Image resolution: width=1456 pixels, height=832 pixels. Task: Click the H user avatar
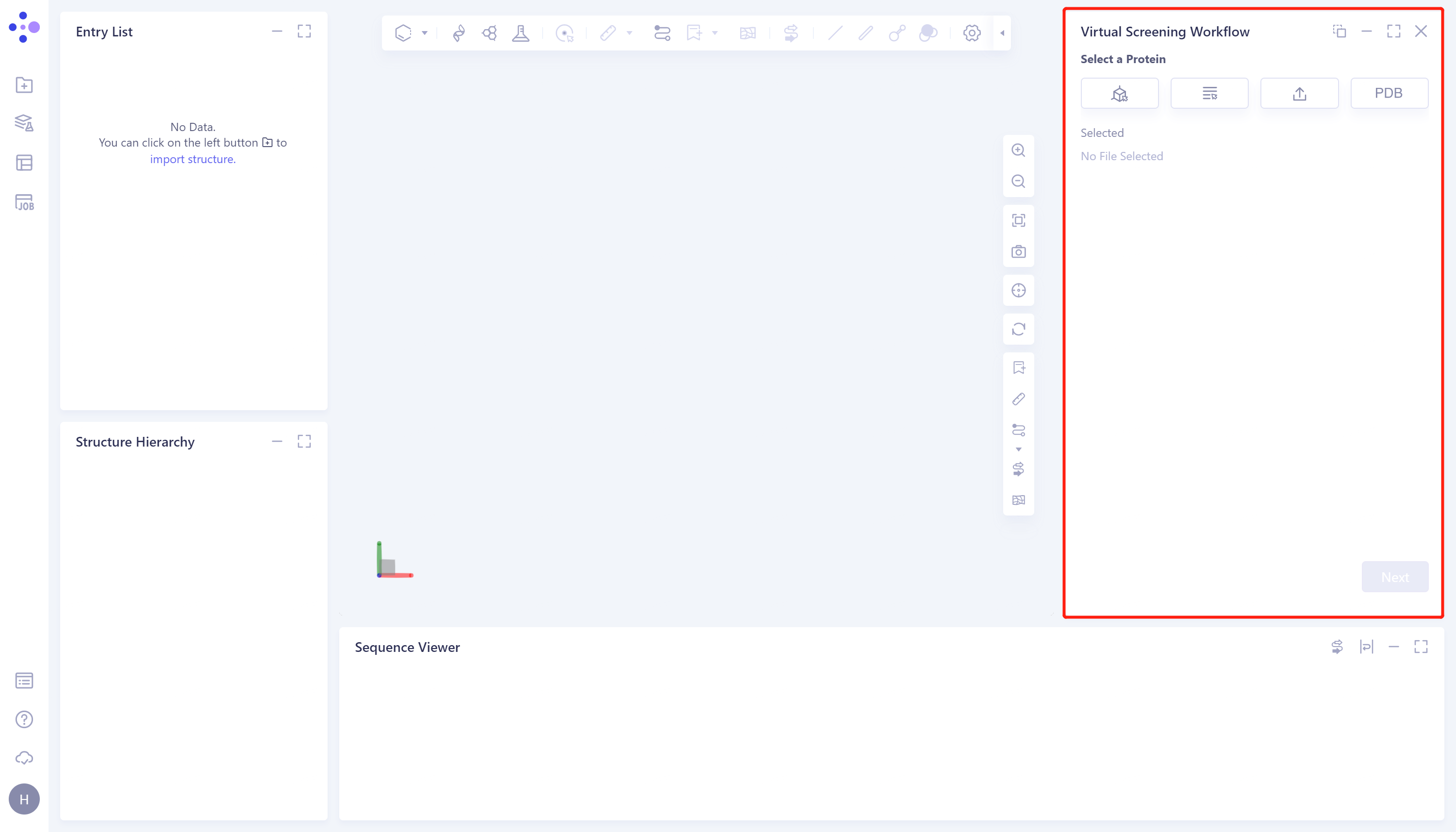coord(24,799)
